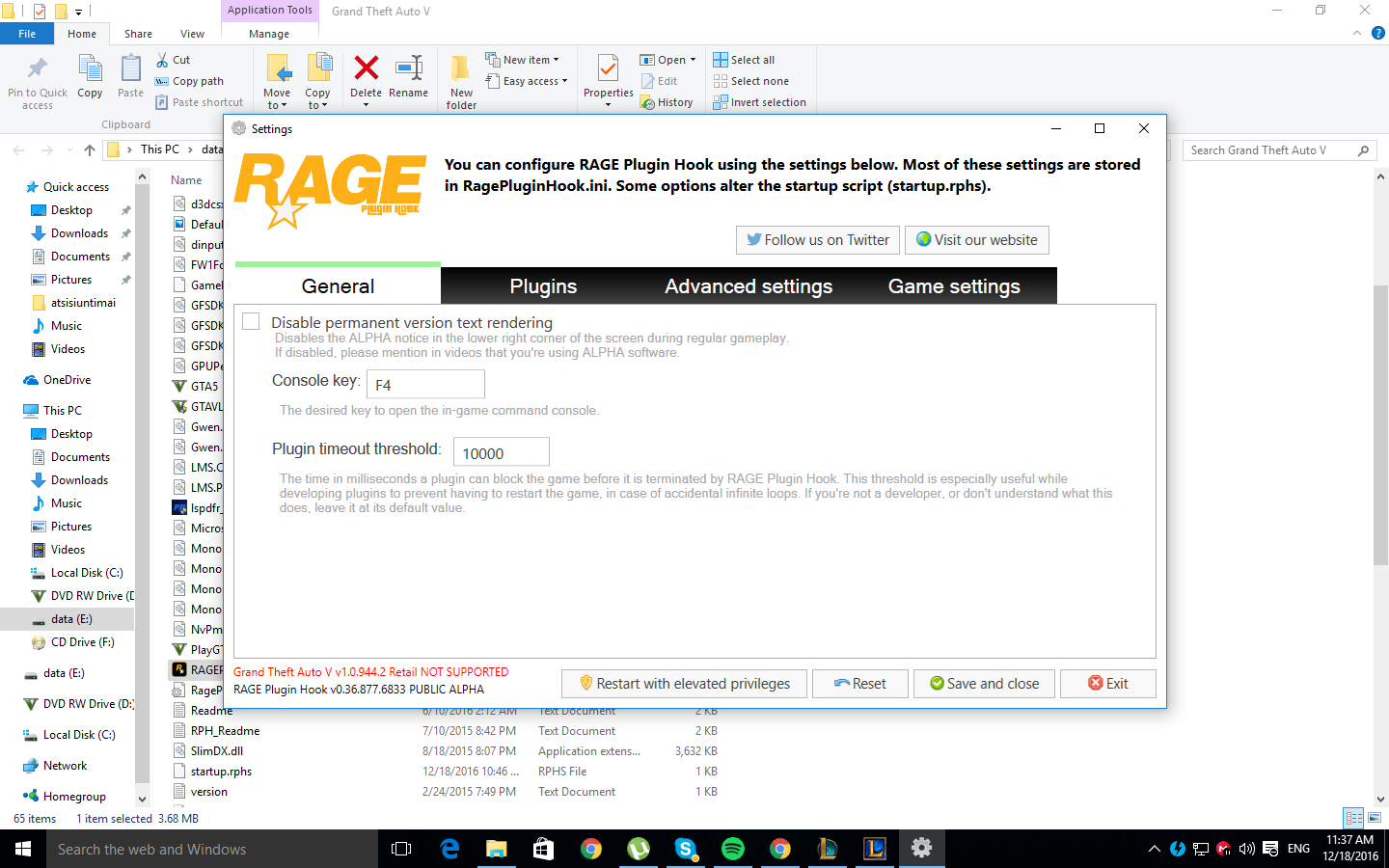
Task: Go up one folder with the up arrow
Action: tap(90, 150)
